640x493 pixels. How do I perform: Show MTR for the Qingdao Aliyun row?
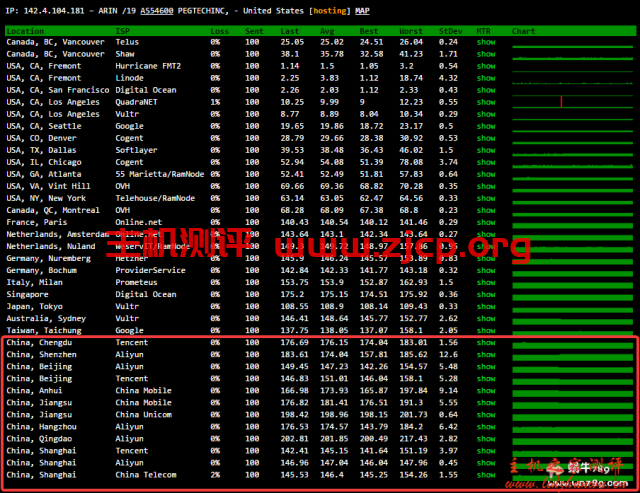coord(486,439)
